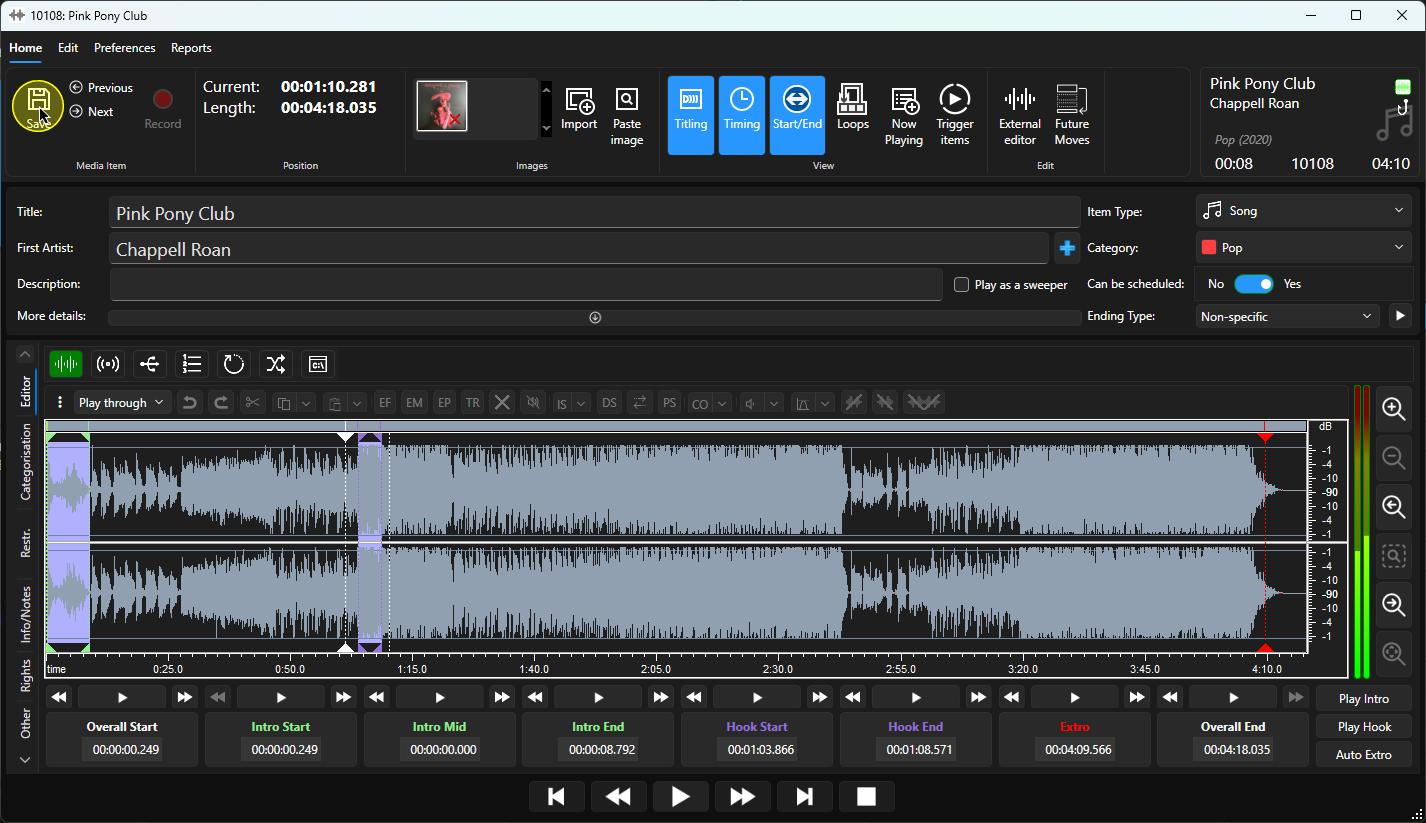The width and height of the screenshot is (1426, 823).
Task: Open the Item Type dropdown
Action: coord(1304,211)
